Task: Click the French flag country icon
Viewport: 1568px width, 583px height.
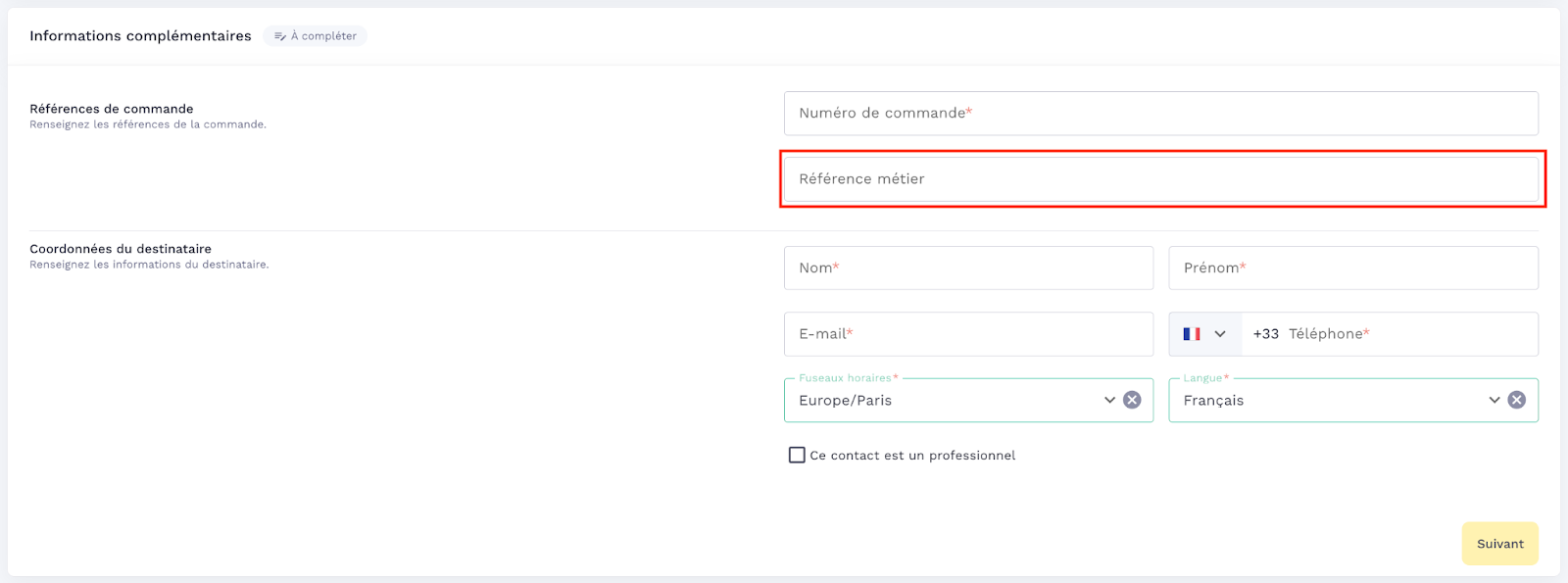Action: pos(1192,334)
